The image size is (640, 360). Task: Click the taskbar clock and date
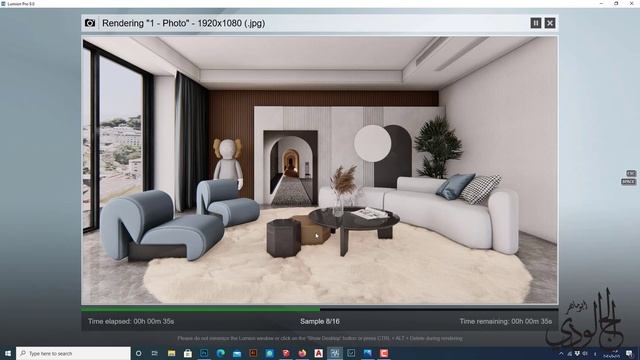click(611, 353)
